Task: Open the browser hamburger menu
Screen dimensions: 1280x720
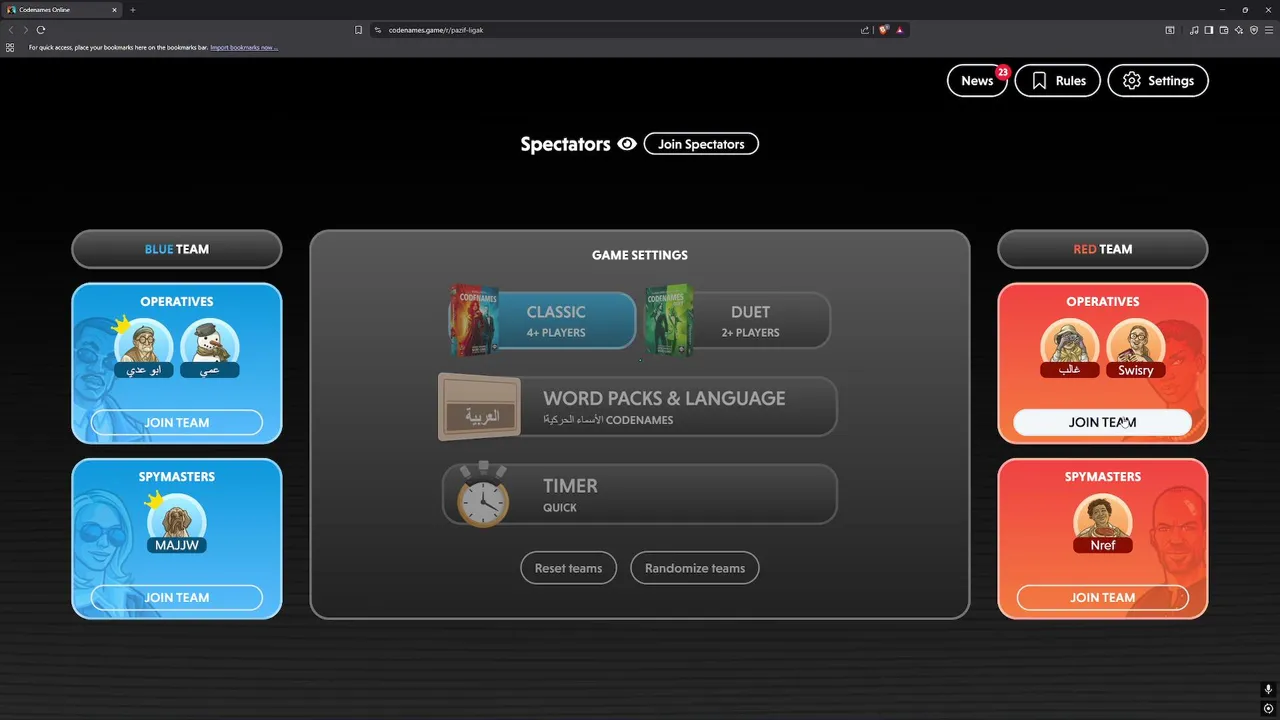Action: coord(1269,30)
